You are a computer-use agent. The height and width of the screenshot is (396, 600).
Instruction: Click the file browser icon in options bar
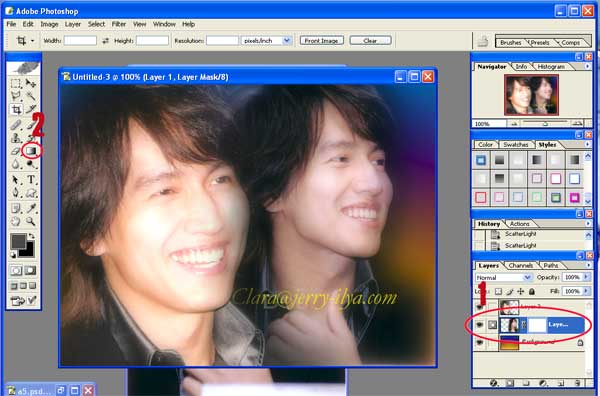coord(483,41)
